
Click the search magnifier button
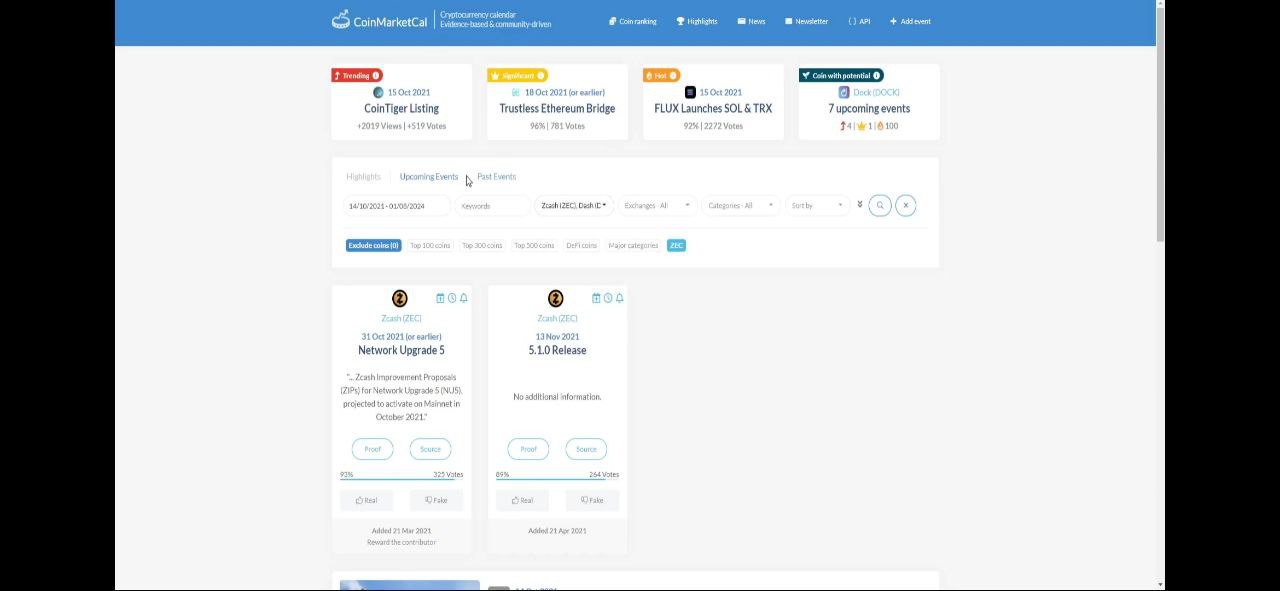(x=880, y=205)
